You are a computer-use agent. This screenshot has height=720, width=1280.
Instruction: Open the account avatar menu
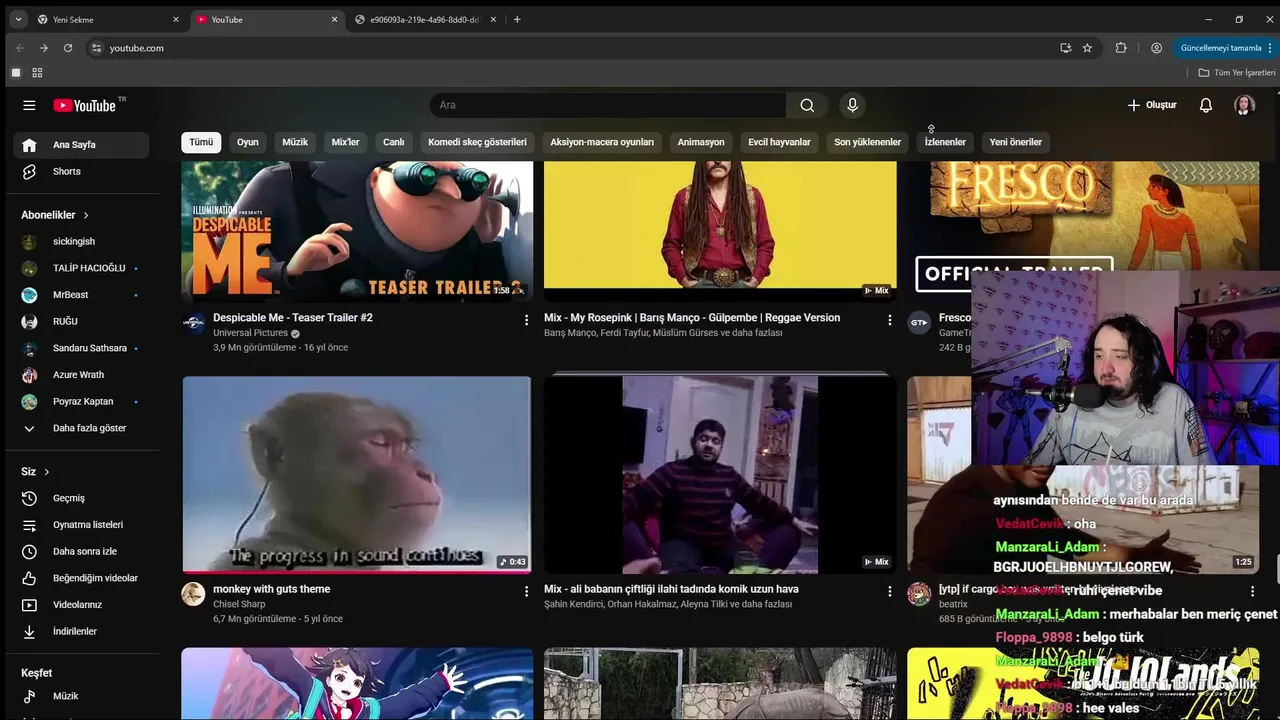point(1244,105)
